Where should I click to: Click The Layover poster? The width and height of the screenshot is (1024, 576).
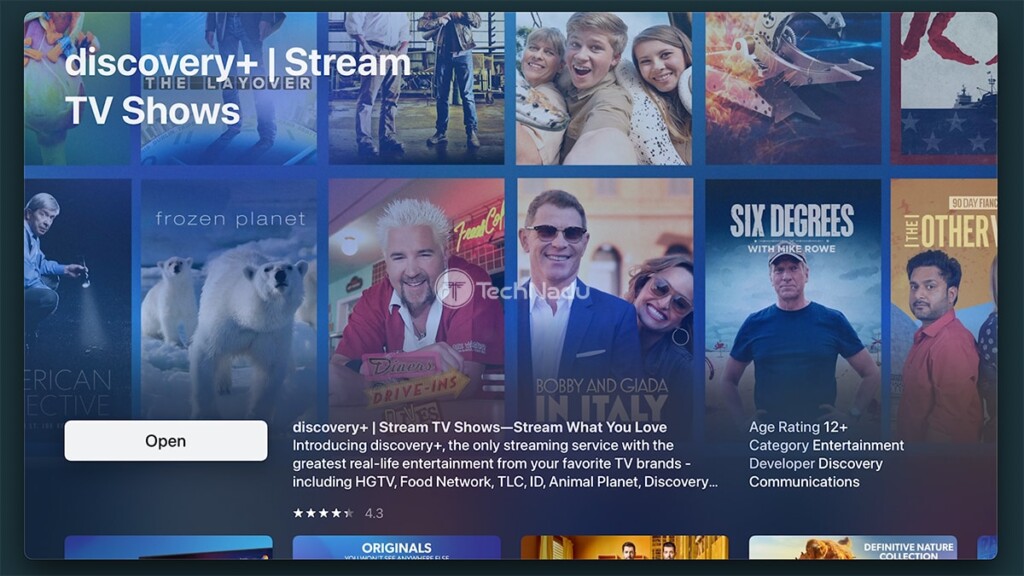tap(229, 88)
